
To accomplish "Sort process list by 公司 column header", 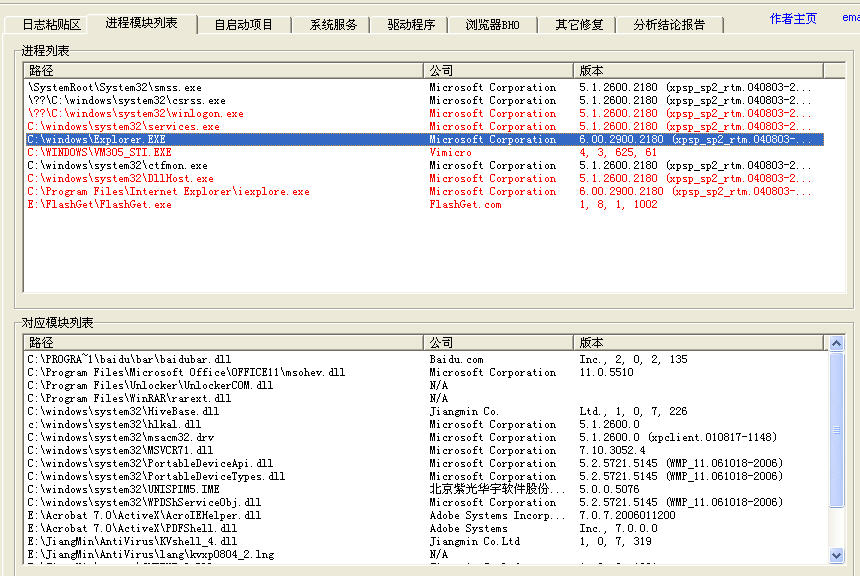I will click(x=498, y=70).
